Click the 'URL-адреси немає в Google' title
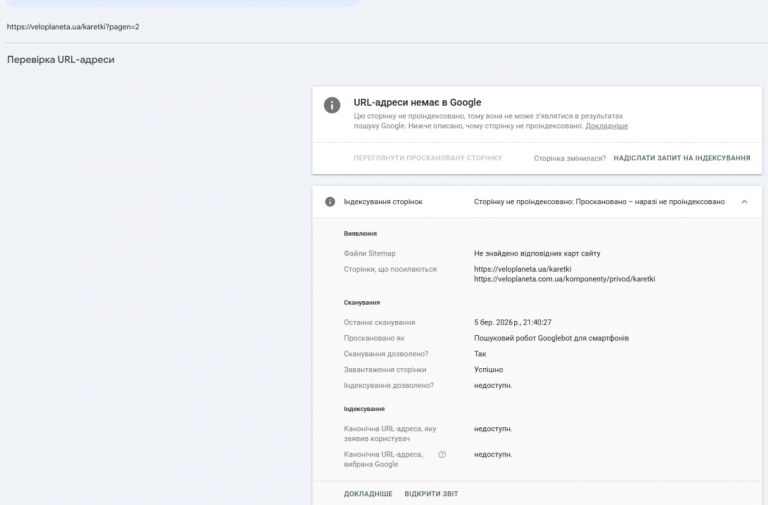Viewport: 768px width, 505px height. point(417,102)
